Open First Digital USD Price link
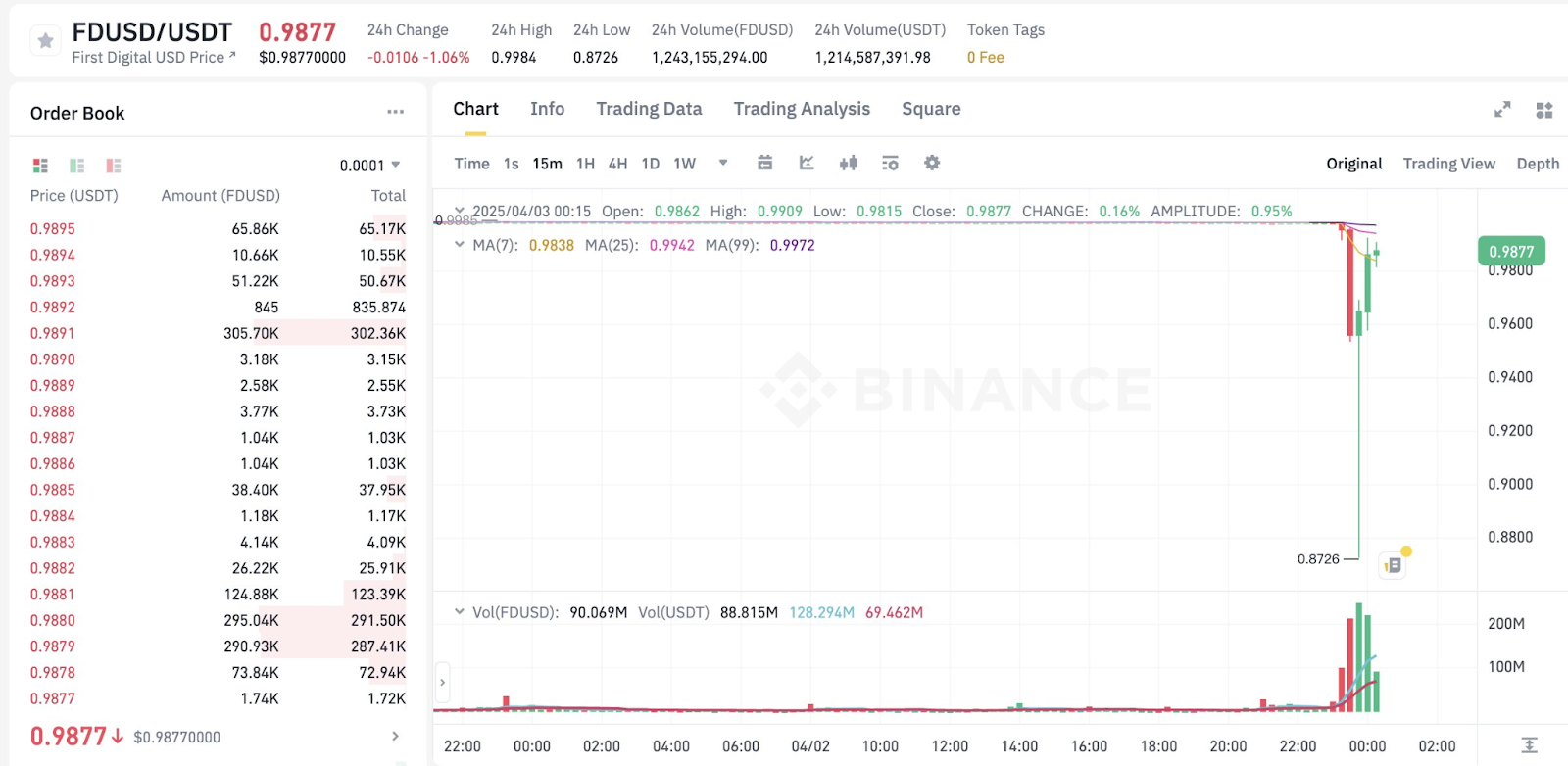 tap(153, 57)
